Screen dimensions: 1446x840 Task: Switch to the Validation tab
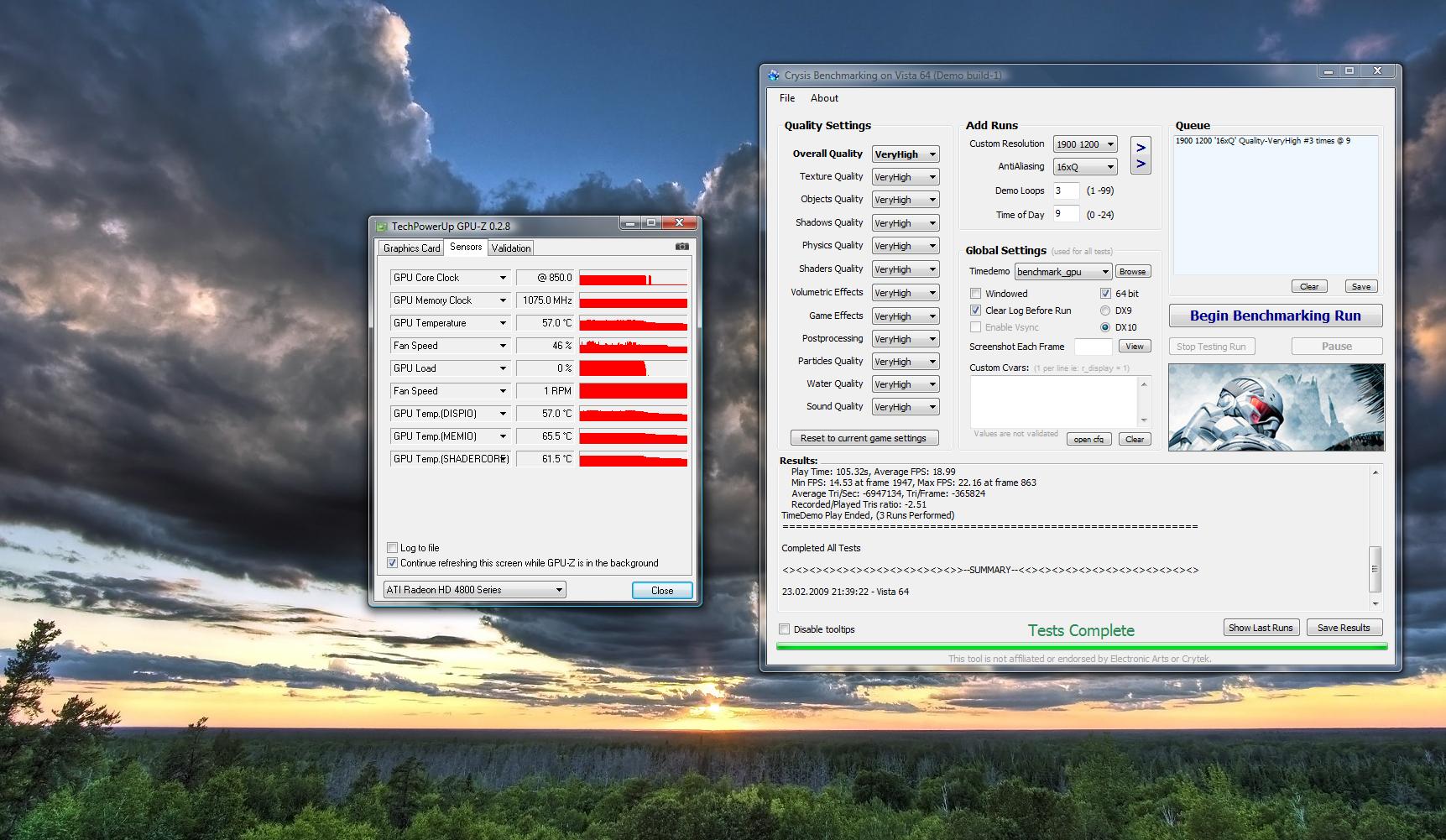tap(511, 248)
